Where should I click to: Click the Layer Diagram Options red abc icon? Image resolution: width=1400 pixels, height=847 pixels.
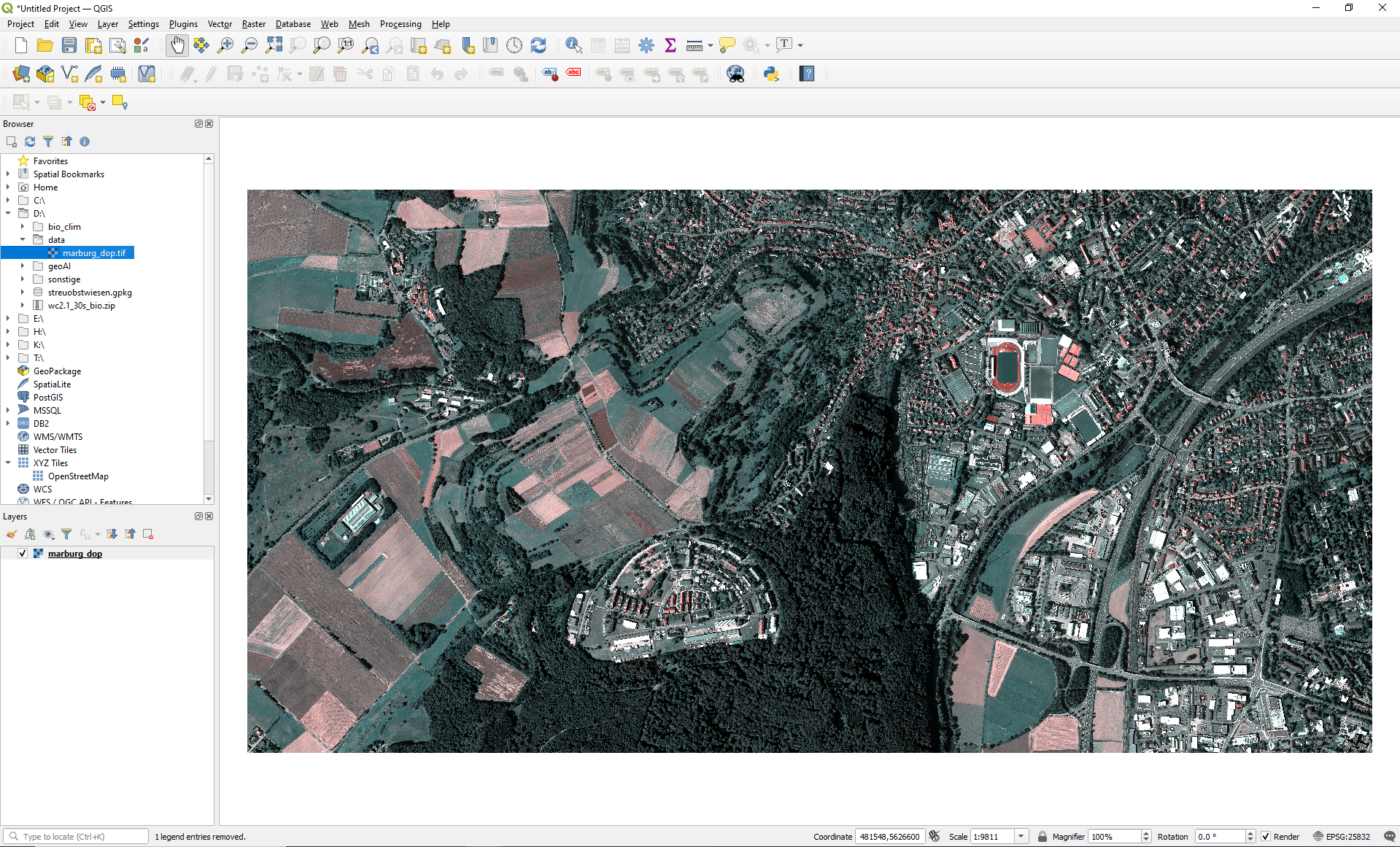point(574,74)
